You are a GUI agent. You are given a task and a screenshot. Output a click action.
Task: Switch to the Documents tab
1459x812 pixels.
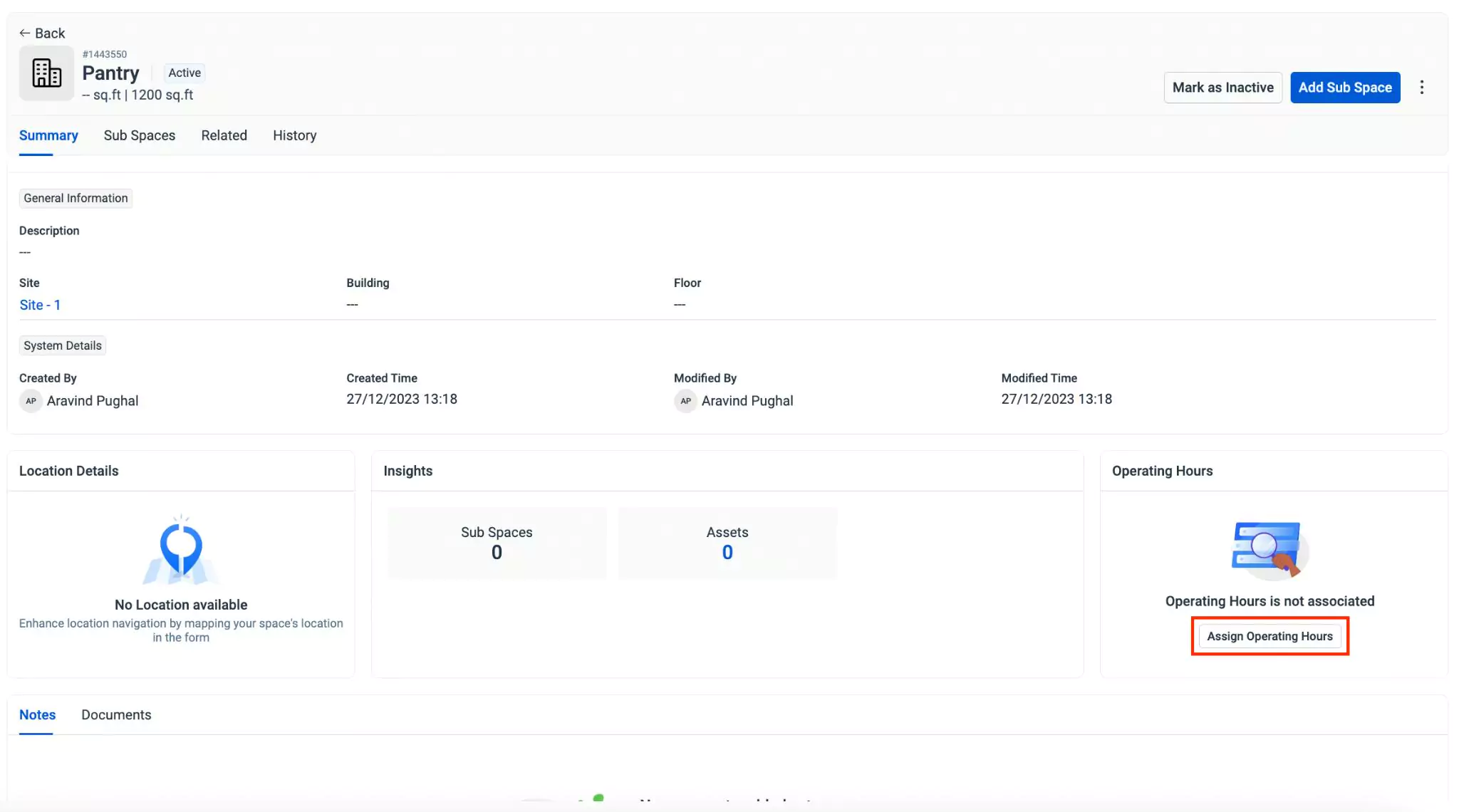tap(116, 714)
